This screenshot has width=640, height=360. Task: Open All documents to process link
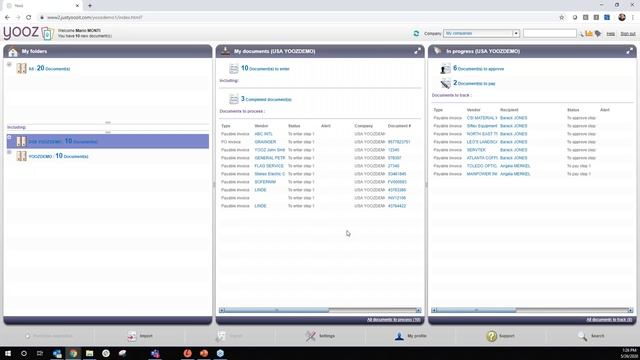pyautogui.click(x=393, y=320)
